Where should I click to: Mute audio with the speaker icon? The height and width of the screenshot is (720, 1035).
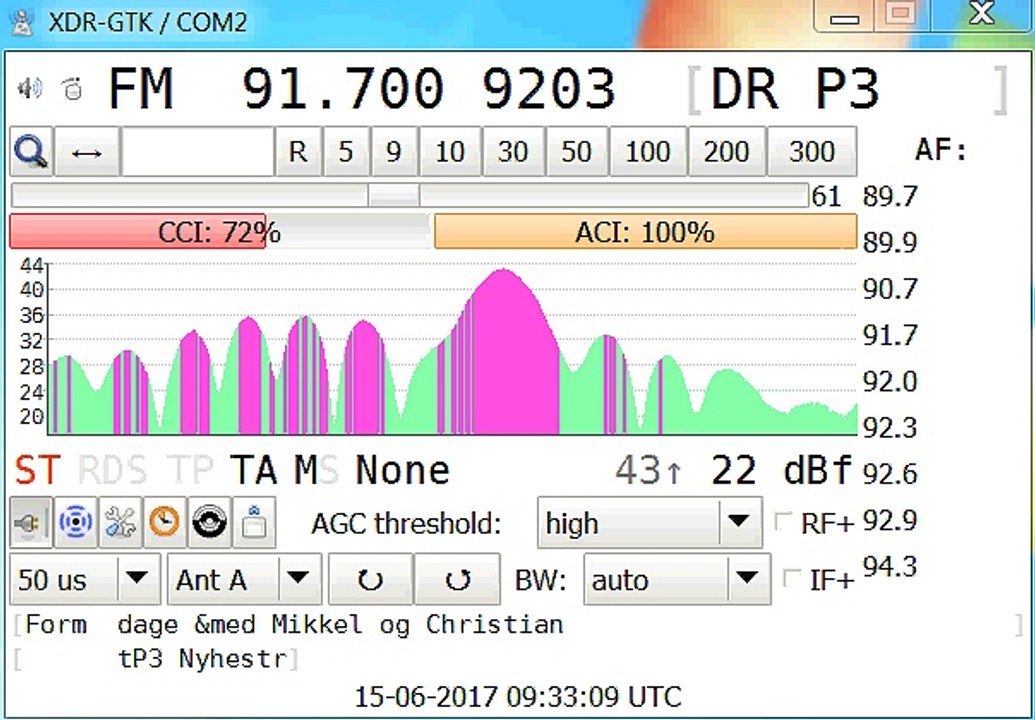tap(30, 88)
